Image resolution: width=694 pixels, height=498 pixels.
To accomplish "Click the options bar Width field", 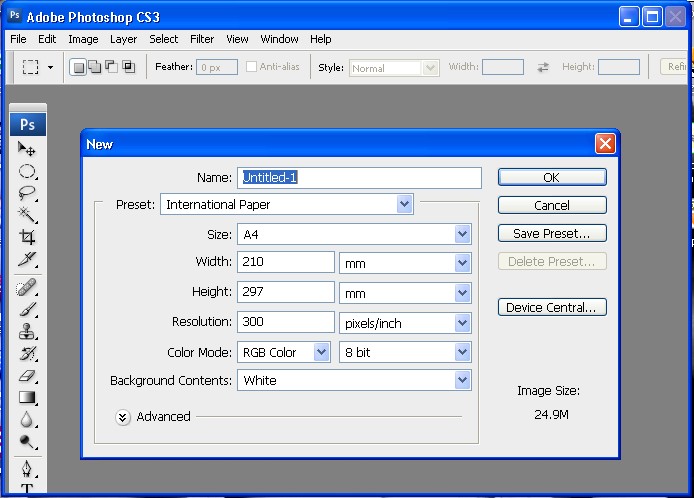I will (x=503, y=67).
